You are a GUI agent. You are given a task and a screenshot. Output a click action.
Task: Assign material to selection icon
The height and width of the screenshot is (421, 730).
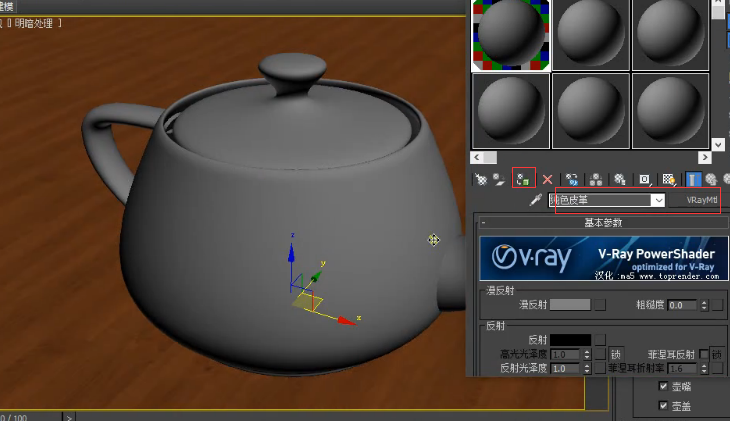(x=523, y=179)
